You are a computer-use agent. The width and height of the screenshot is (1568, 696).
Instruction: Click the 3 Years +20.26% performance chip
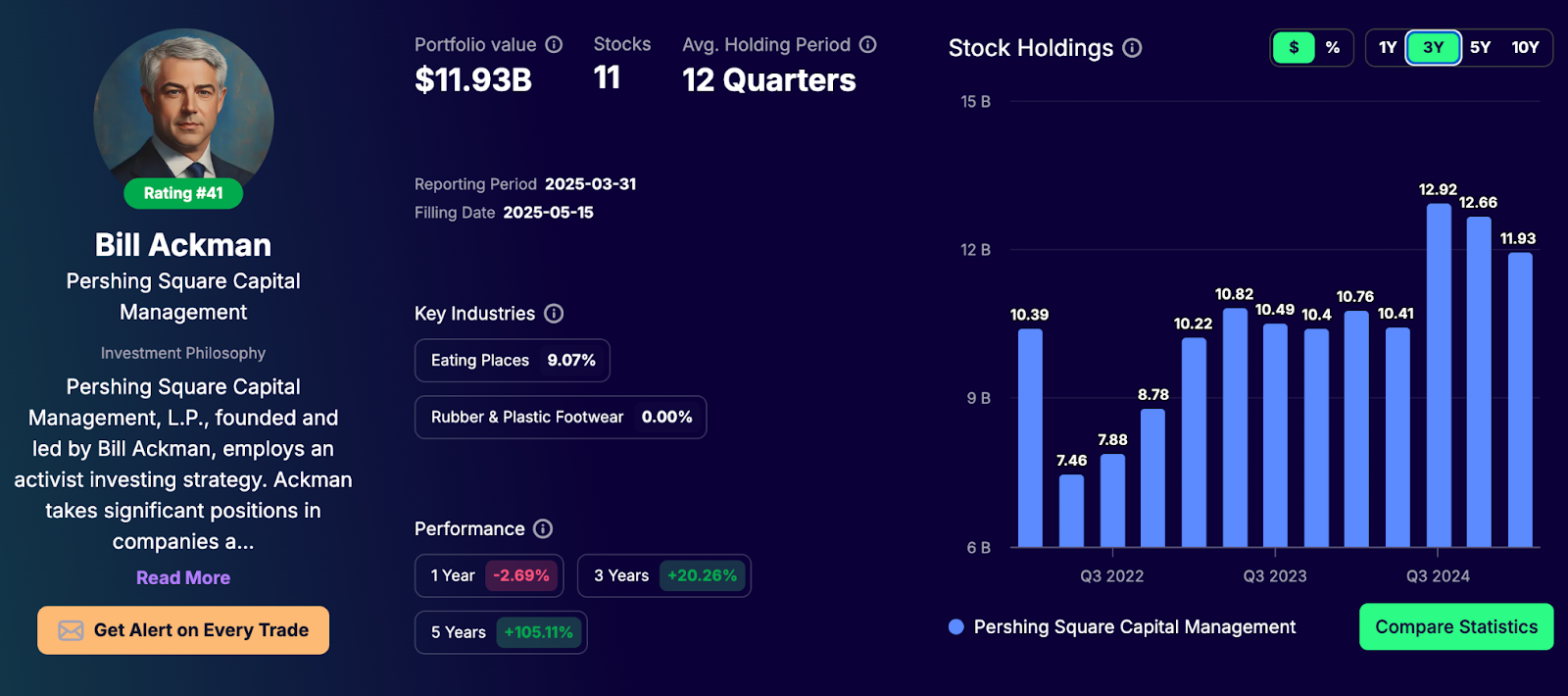[664, 575]
